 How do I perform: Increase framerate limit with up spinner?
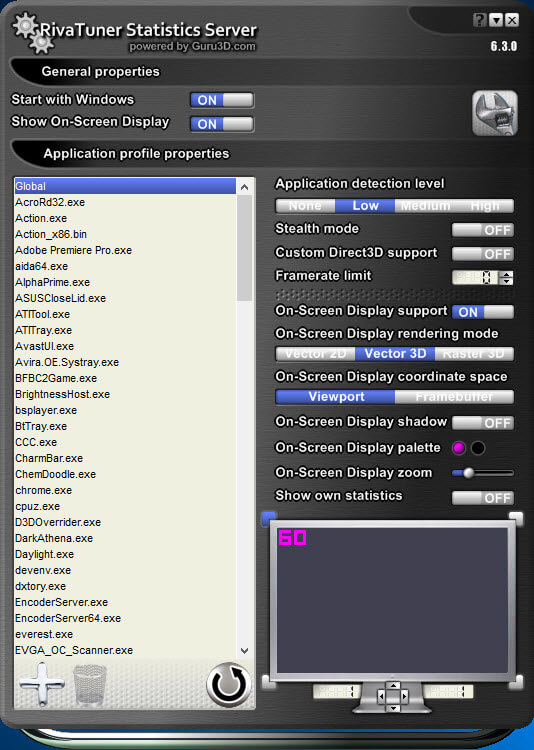(x=506, y=274)
